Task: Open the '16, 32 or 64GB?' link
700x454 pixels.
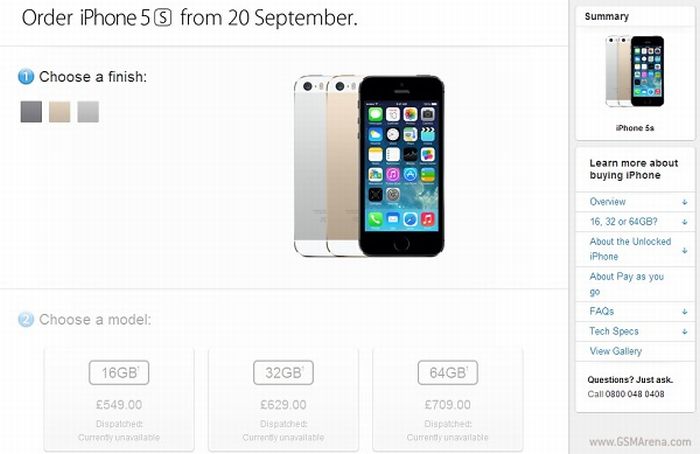Action: click(x=623, y=222)
